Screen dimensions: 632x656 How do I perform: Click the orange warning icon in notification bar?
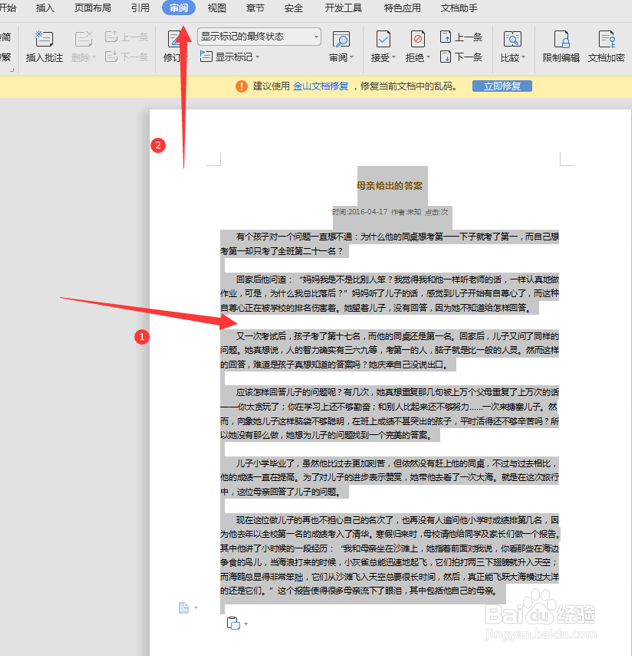click(242, 86)
